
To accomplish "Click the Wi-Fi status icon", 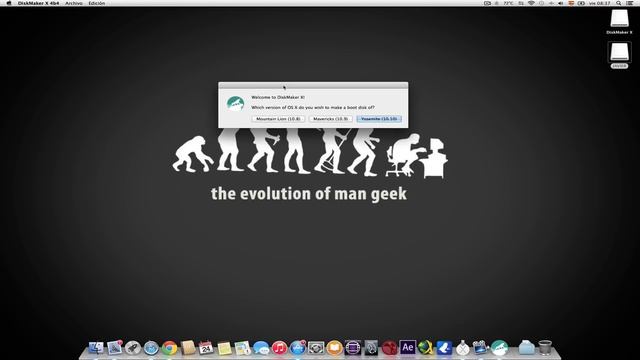I will pyautogui.click(x=531, y=3).
